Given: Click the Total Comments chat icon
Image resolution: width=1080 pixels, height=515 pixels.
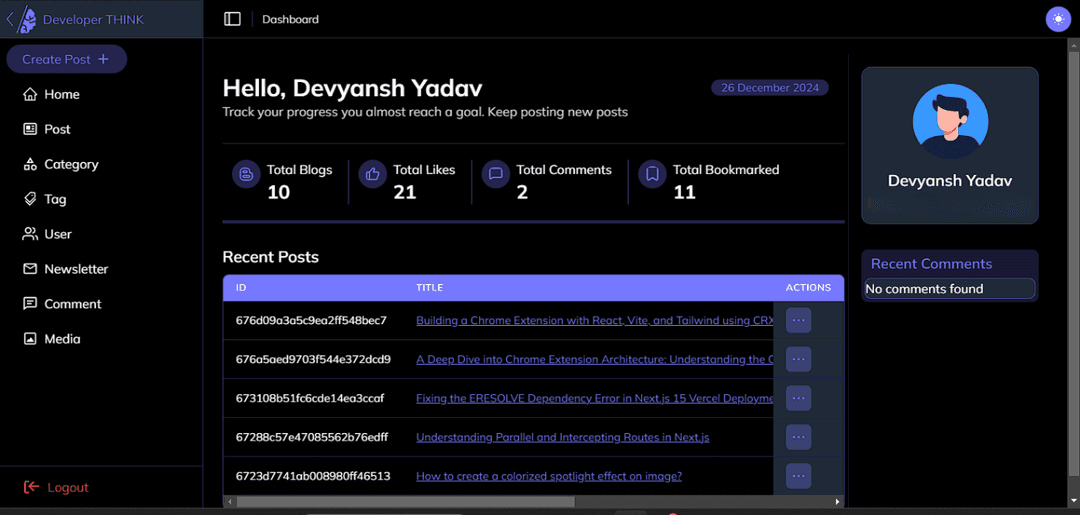Looking at the screenshot, I should pyautogui.click(x=495, y=175).
